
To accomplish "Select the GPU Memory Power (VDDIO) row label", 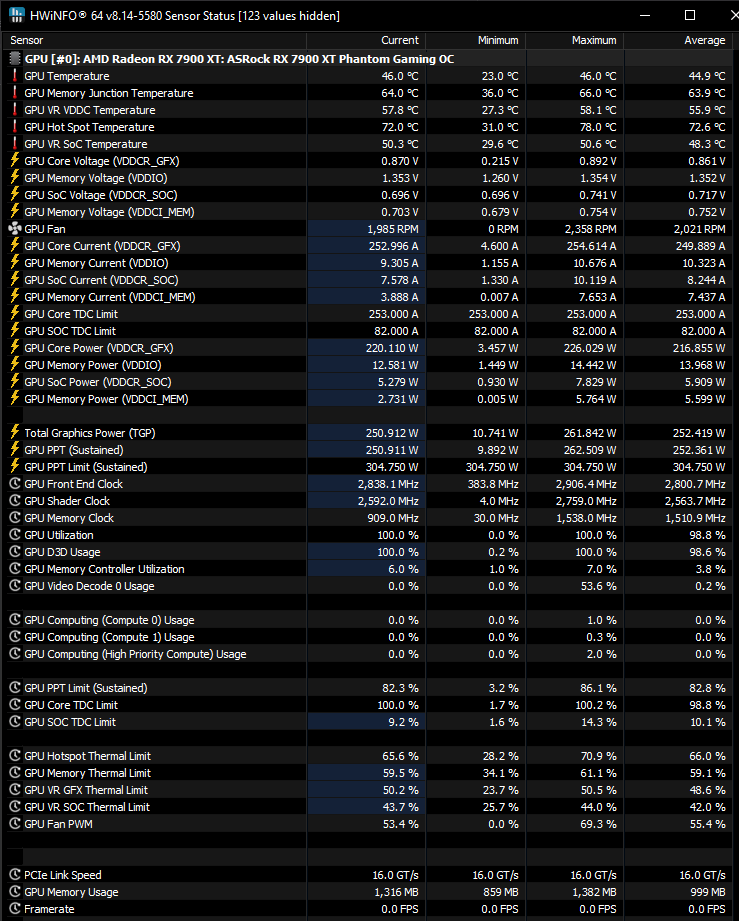I will [93, 365].
